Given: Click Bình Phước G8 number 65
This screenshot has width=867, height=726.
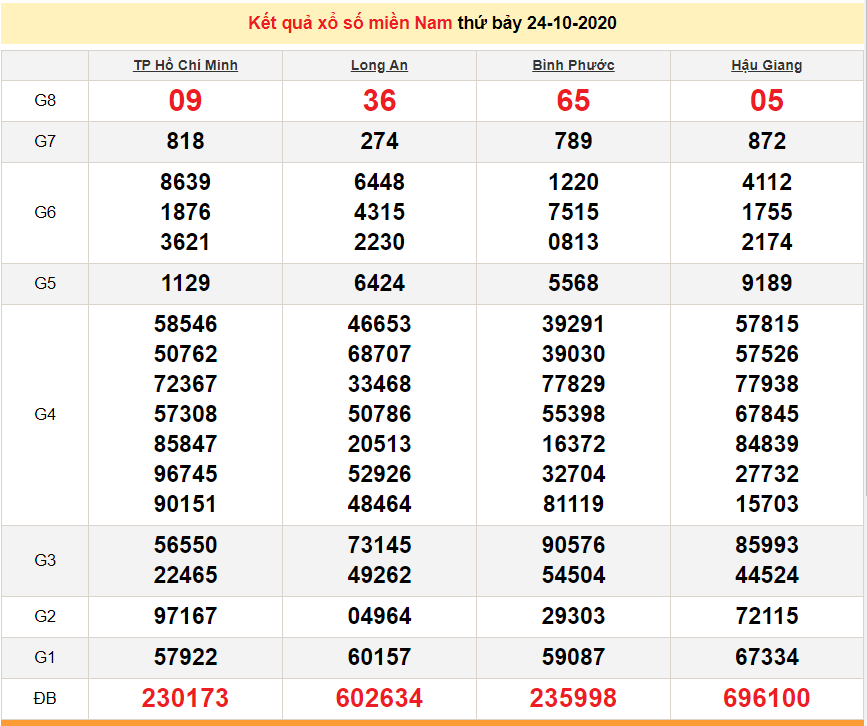Looking at the screenshot, I should [573, 101].
